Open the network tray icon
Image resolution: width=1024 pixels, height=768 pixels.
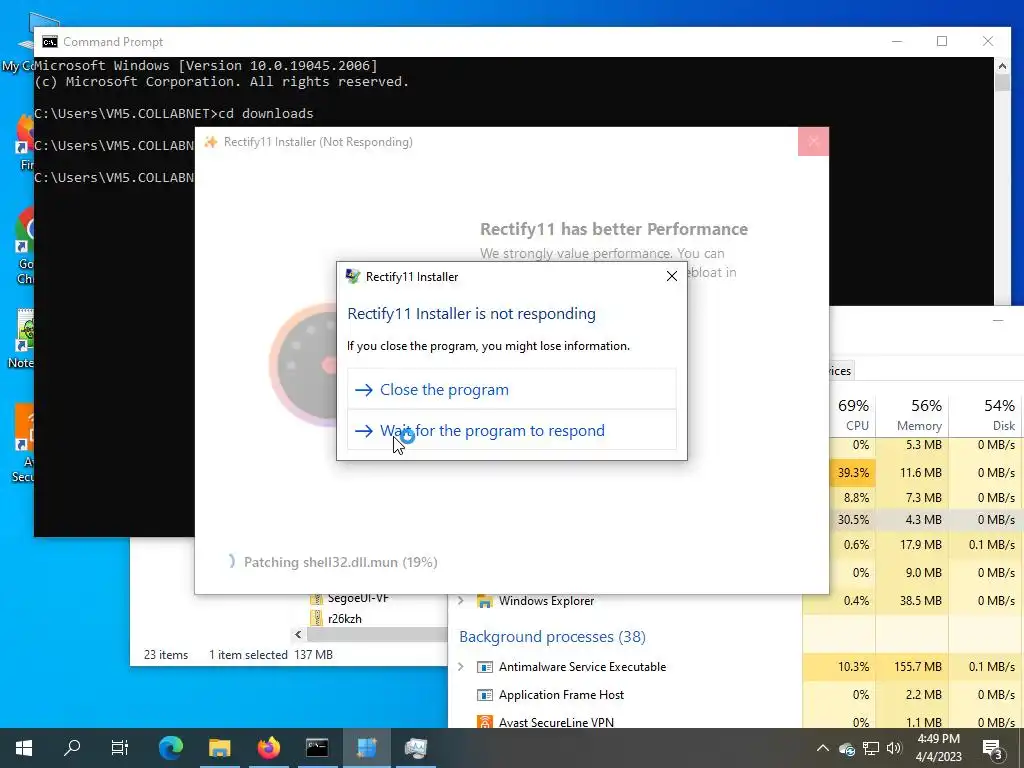[x=871, y=748]
